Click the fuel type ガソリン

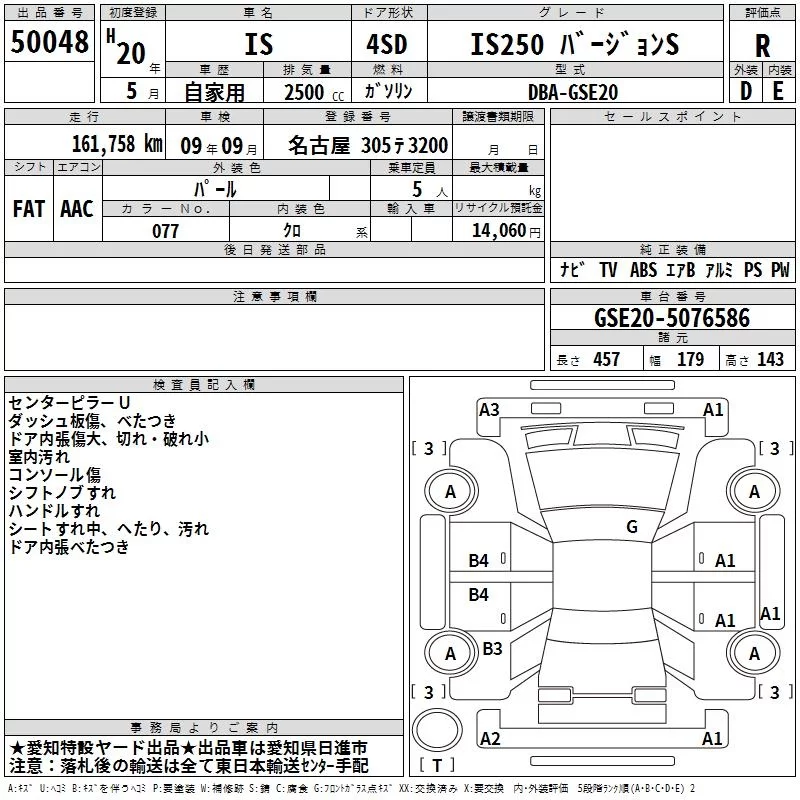388,91
